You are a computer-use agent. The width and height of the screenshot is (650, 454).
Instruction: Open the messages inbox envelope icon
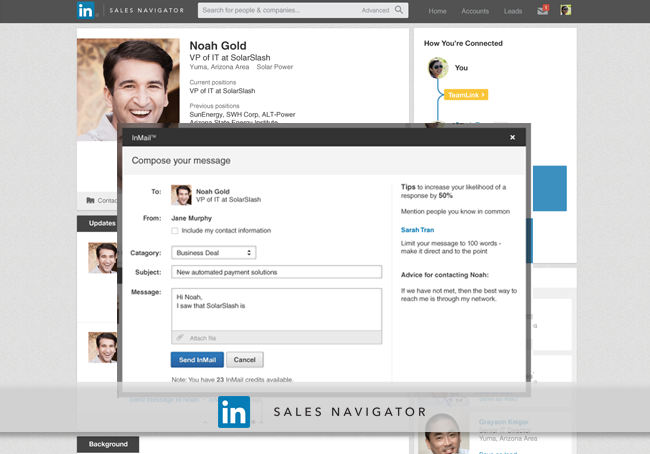(543, 11)
